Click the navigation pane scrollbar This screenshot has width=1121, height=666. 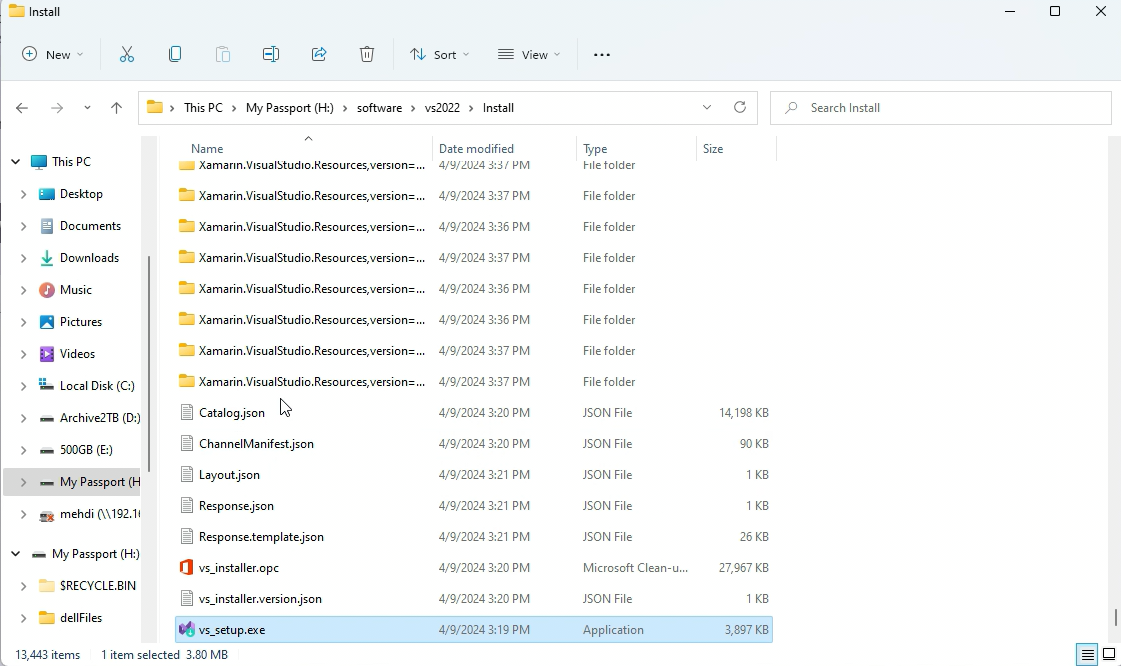(x=149, y=363)
